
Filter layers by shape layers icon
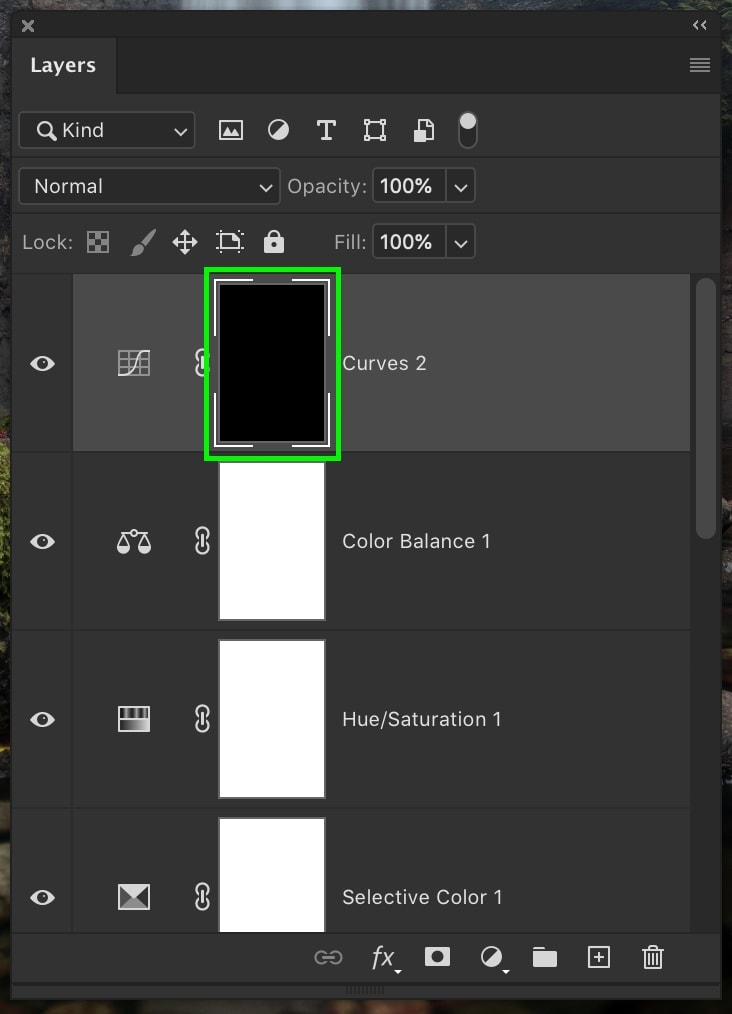point(375,131)
